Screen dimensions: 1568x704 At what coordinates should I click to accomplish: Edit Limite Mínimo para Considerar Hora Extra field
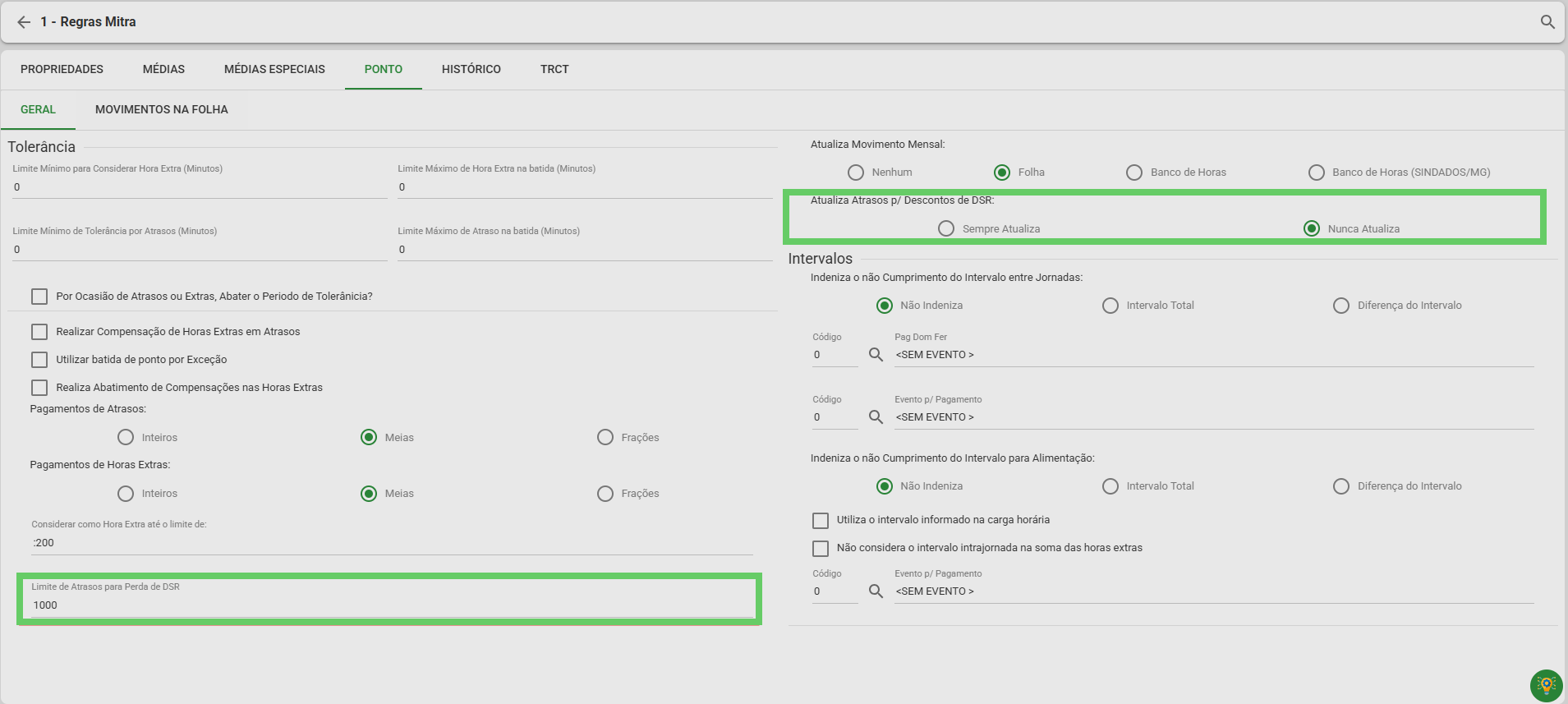pyautogui.click(x=200, y=187)
